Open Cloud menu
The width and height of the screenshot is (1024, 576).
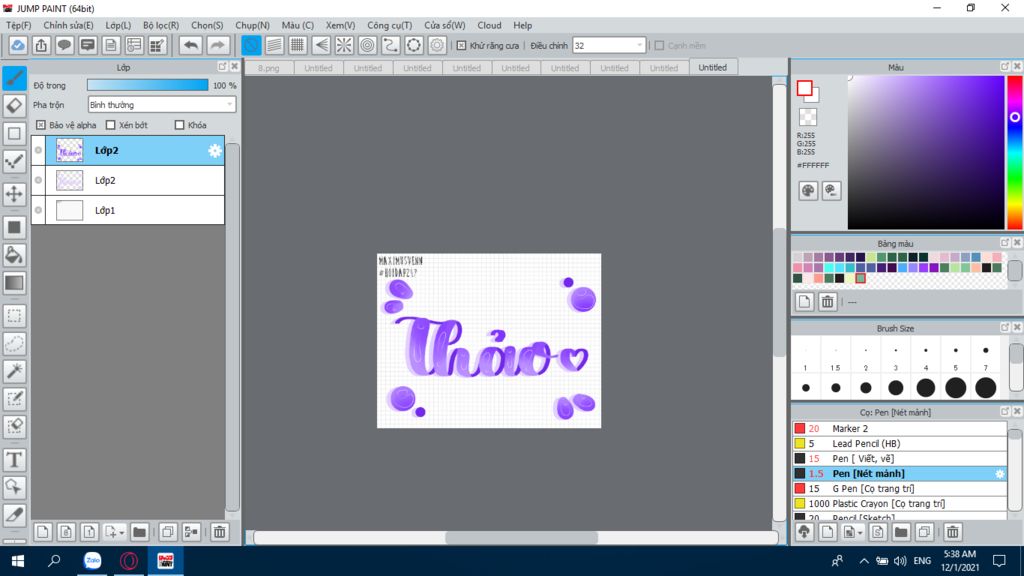coord(489,25)
